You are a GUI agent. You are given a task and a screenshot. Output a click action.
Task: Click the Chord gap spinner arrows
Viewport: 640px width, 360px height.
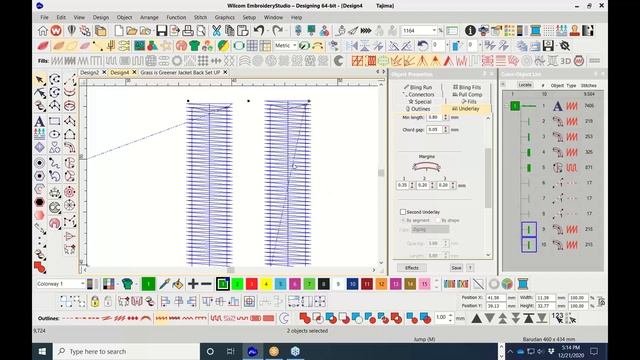tap(445, 129)
